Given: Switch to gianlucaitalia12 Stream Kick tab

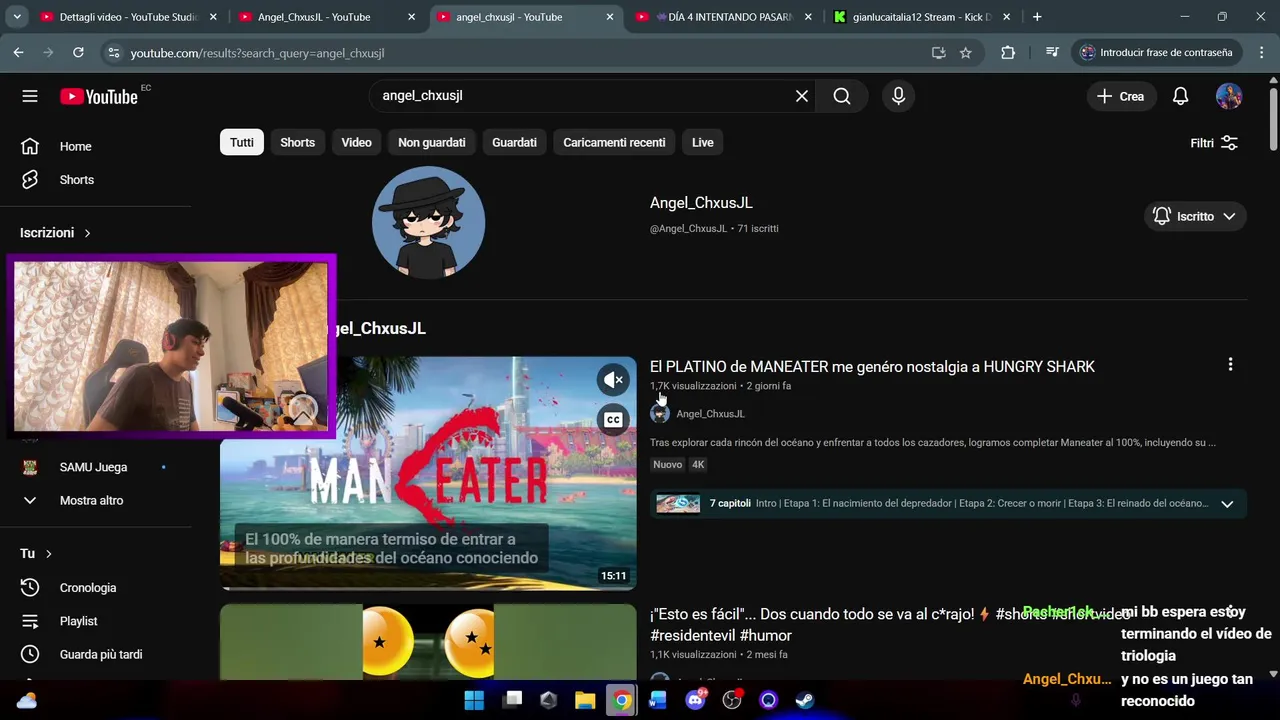Looking at the screenshot, I should tap(922, 17).
